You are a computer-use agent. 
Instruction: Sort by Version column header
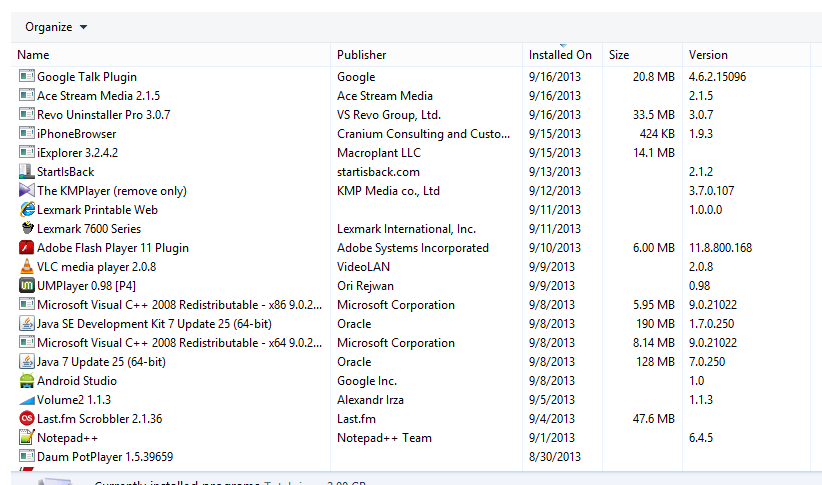pyautogui.click(x=747, y=55)
